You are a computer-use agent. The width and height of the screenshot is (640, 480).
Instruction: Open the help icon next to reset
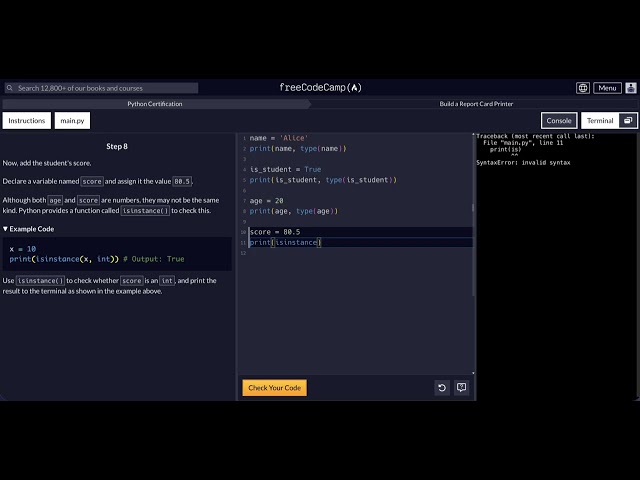click(461, 387)
